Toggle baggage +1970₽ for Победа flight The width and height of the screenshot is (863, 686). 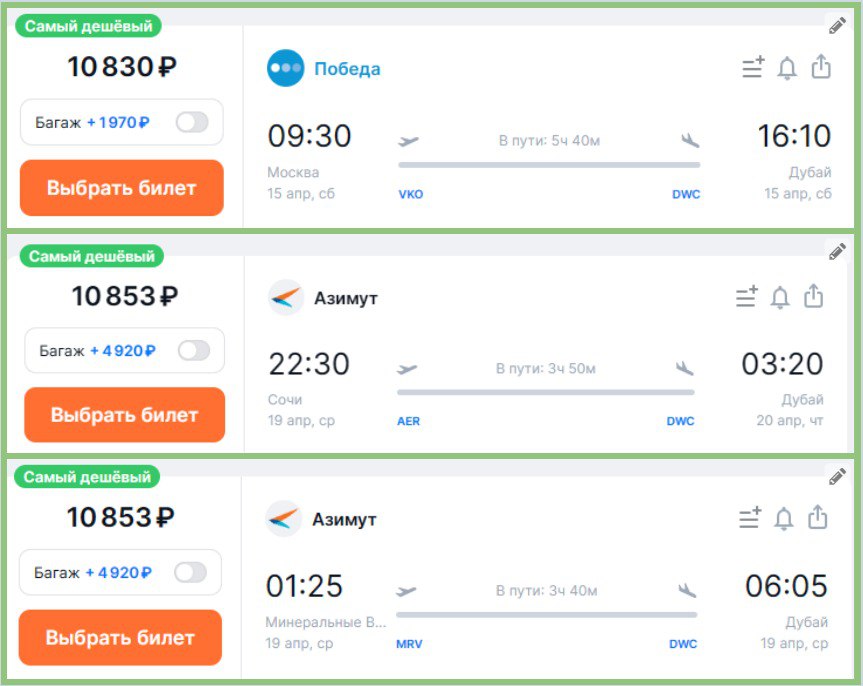[191, 123]
